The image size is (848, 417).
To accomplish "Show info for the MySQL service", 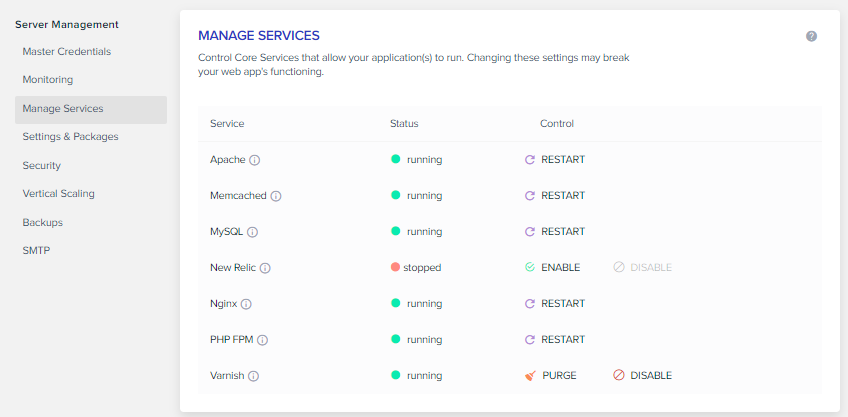I will pyautogui.click(x=253, y=232).
